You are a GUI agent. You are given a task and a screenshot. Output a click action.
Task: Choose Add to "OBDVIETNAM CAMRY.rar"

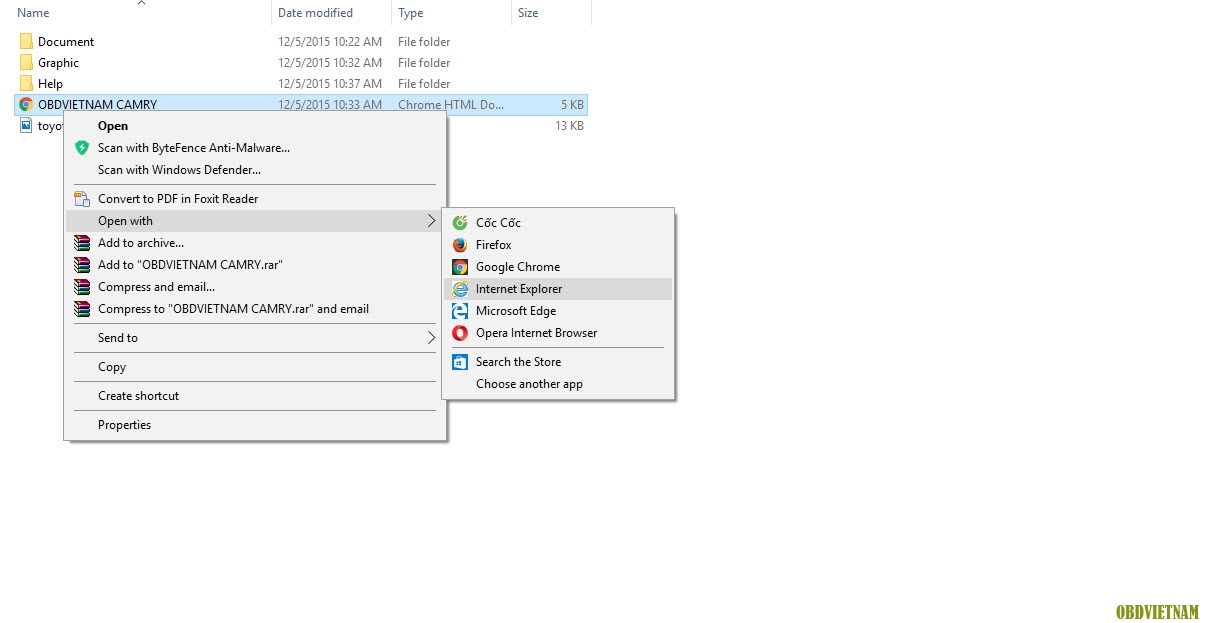pos(255,264)
